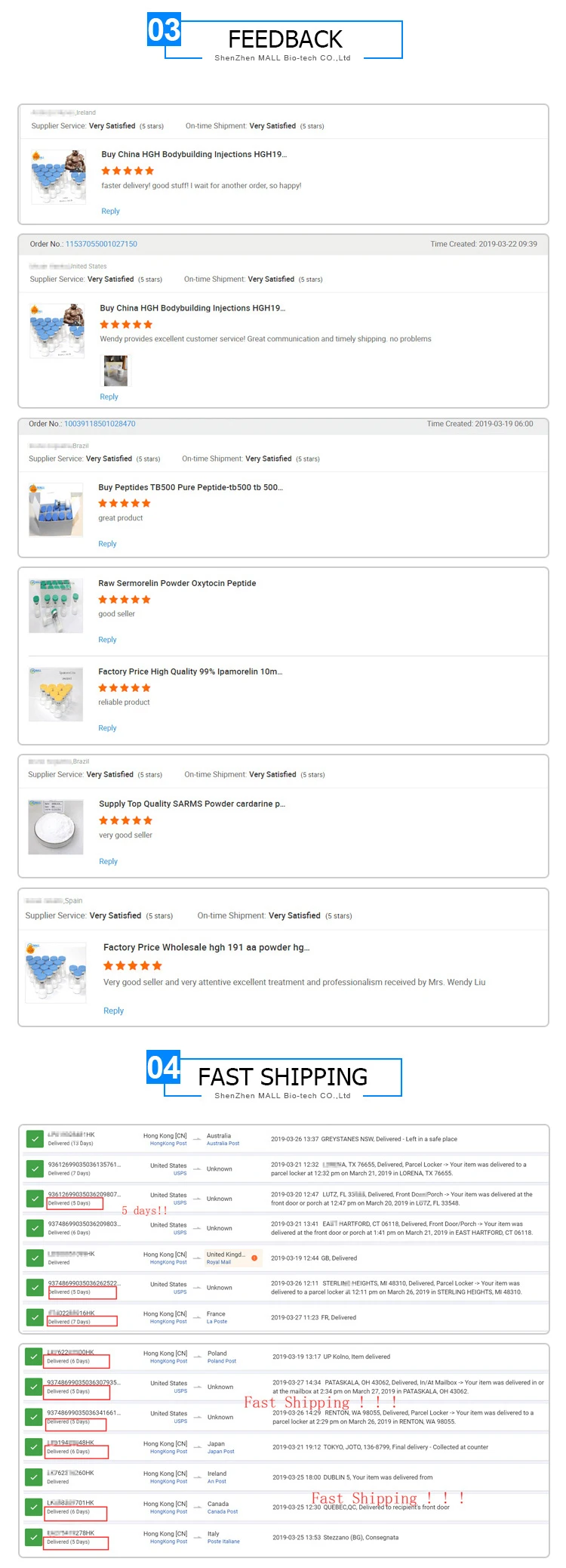
Task: Click Reply under the "great product" review
Action: [x=107, y=544]
